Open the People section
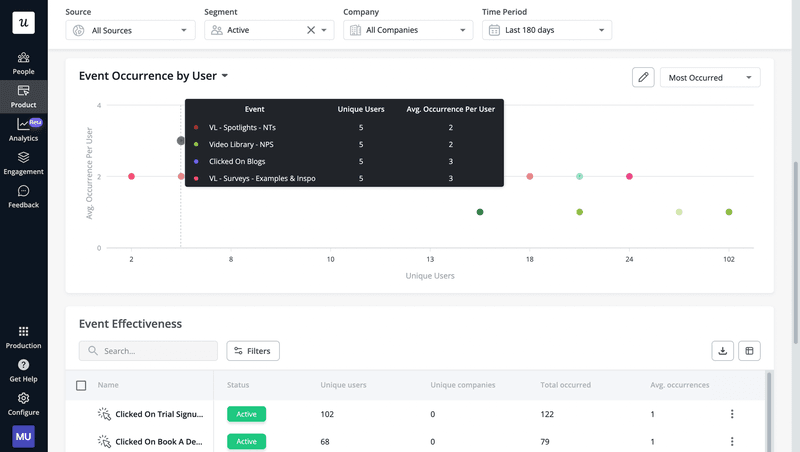Image resolution: width=800 pixels, height=452 pixels. tap(23, 63)
